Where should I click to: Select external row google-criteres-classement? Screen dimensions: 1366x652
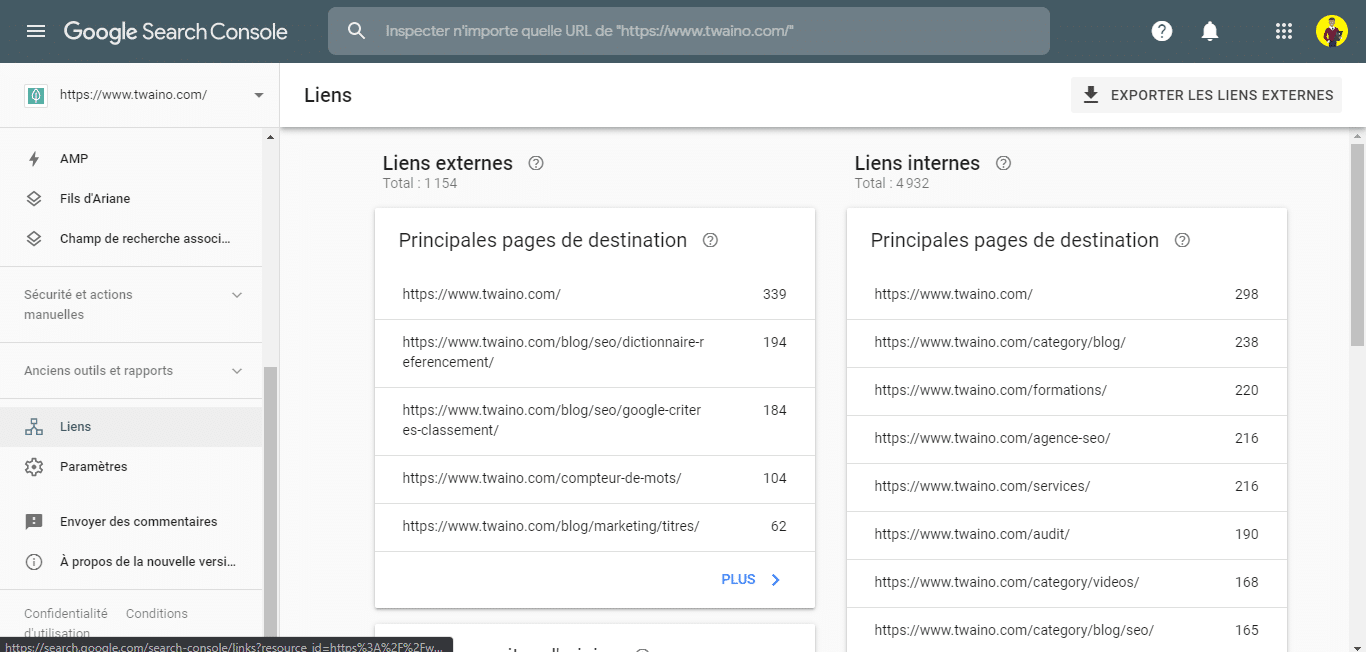[595, 421]
